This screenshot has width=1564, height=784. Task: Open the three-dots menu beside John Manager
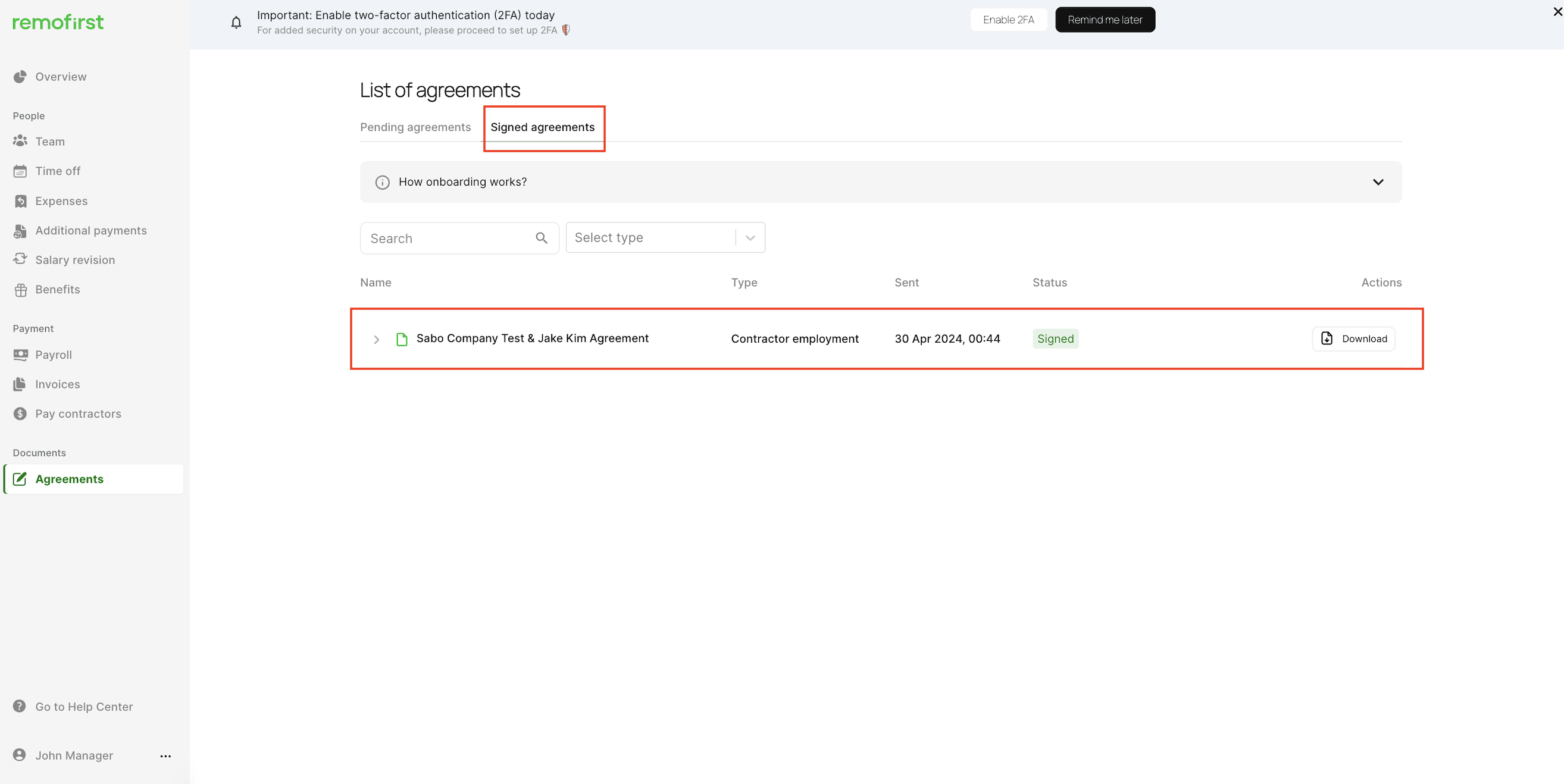coord(165,756)
